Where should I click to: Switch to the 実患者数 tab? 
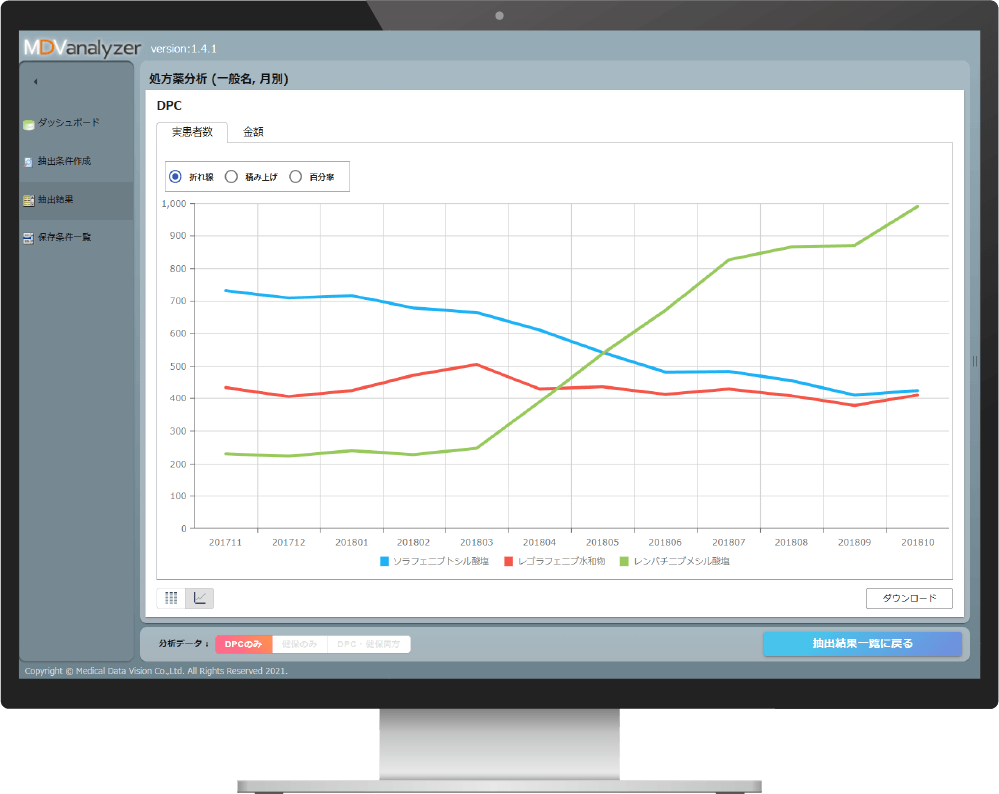click(192, 132)
